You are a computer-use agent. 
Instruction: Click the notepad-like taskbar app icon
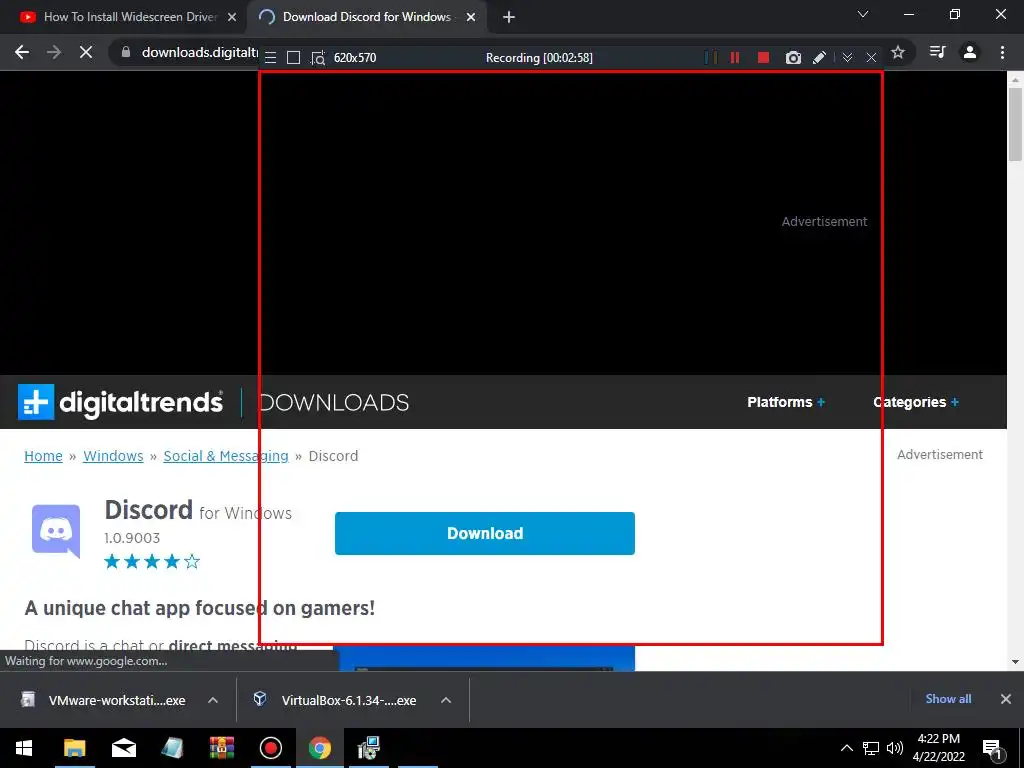172,748
